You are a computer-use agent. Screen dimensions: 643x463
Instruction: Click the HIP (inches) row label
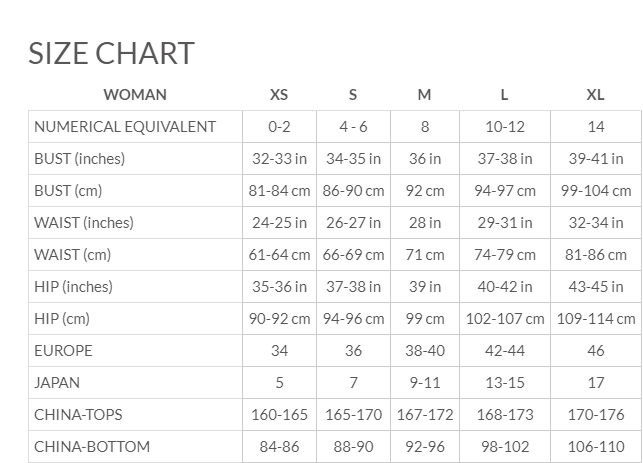pos(73,287)
